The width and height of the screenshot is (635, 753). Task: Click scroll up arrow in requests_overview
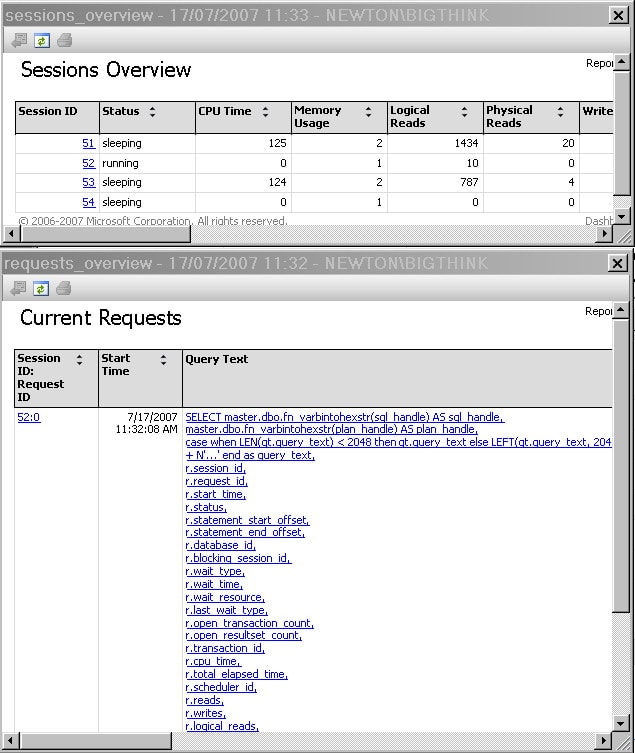(621, 310)
